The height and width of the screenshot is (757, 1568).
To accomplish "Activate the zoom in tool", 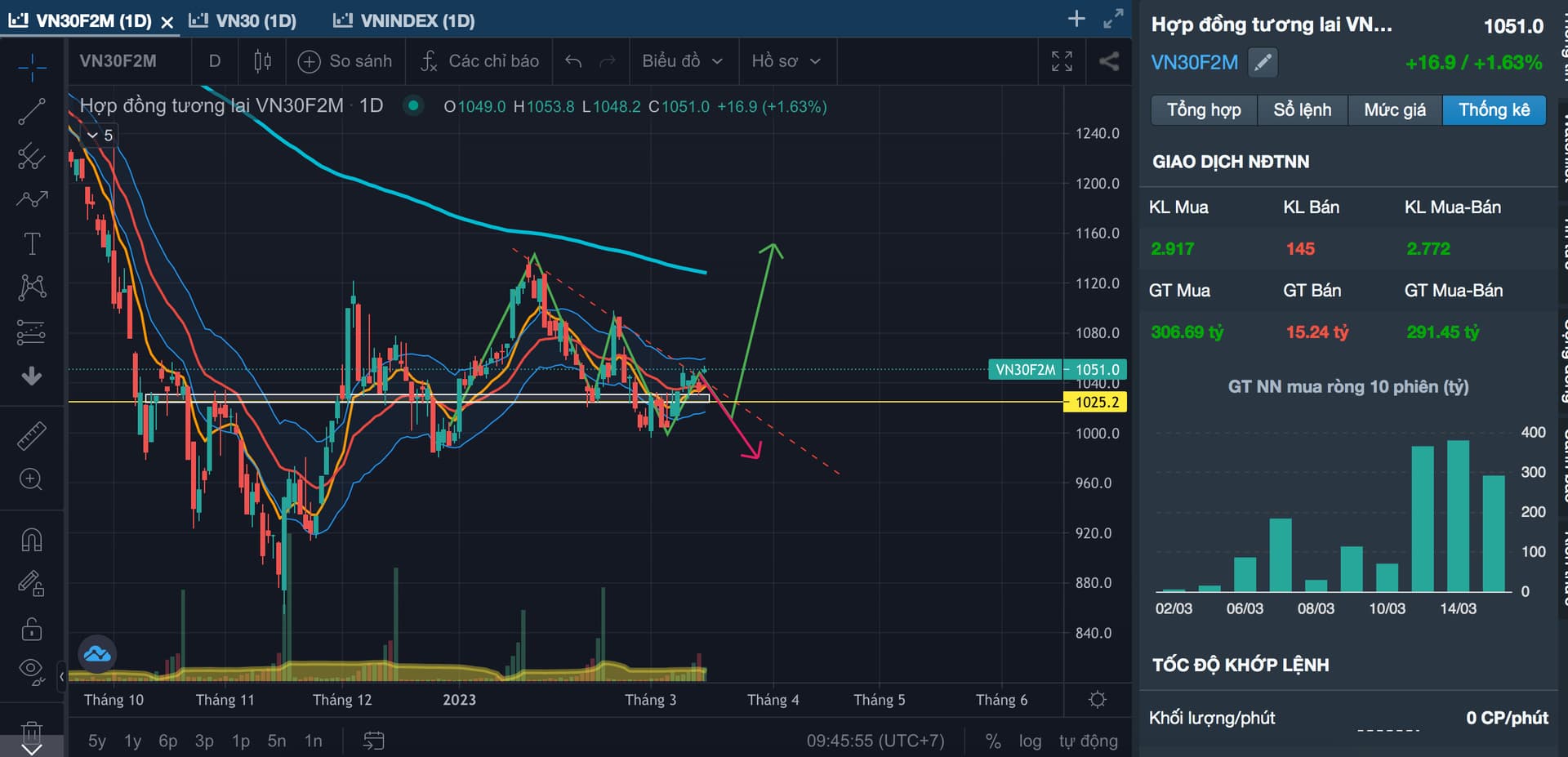I will point(32,479).
